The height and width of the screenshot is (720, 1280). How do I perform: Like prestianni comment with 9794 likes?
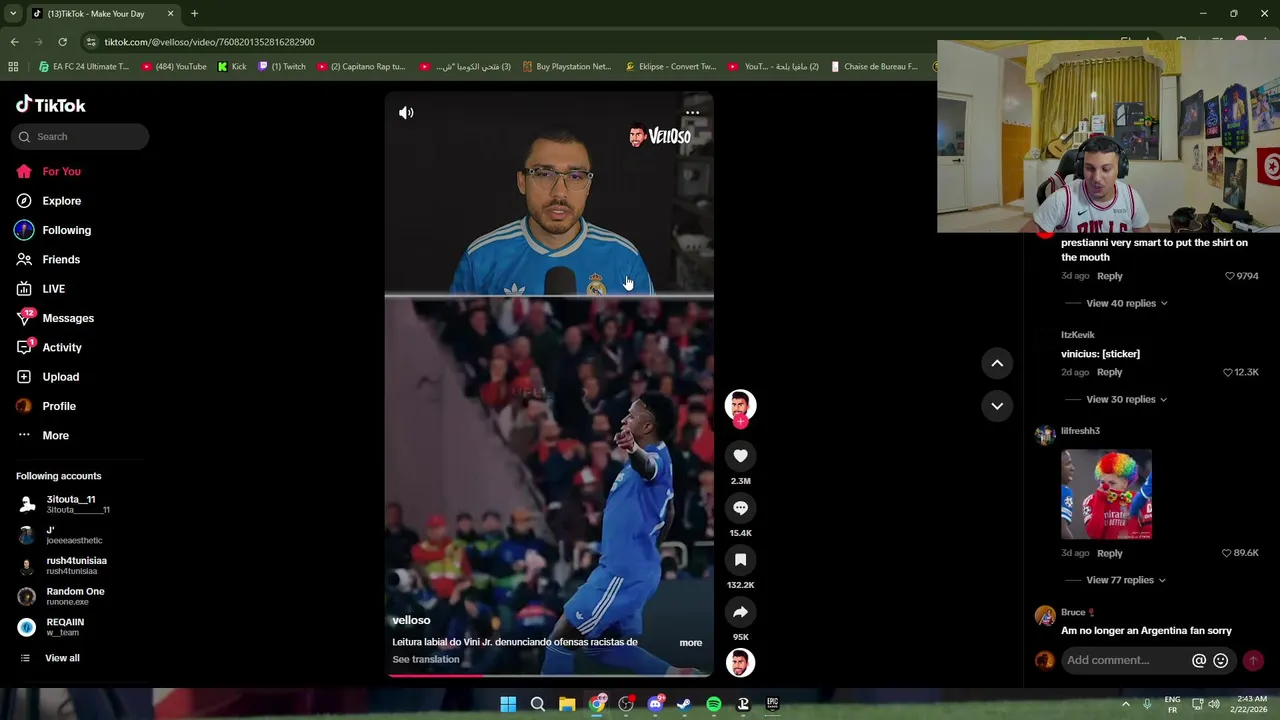click(1230, 276)
